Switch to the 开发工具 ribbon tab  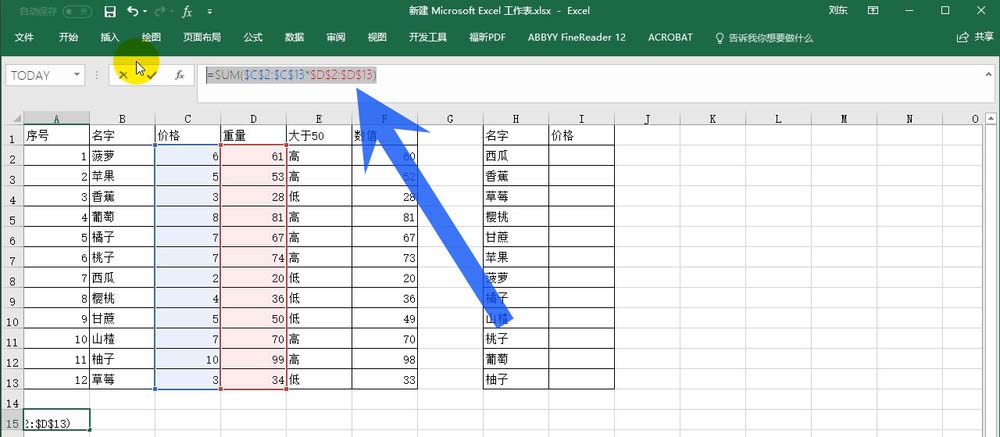coord(428,38)
